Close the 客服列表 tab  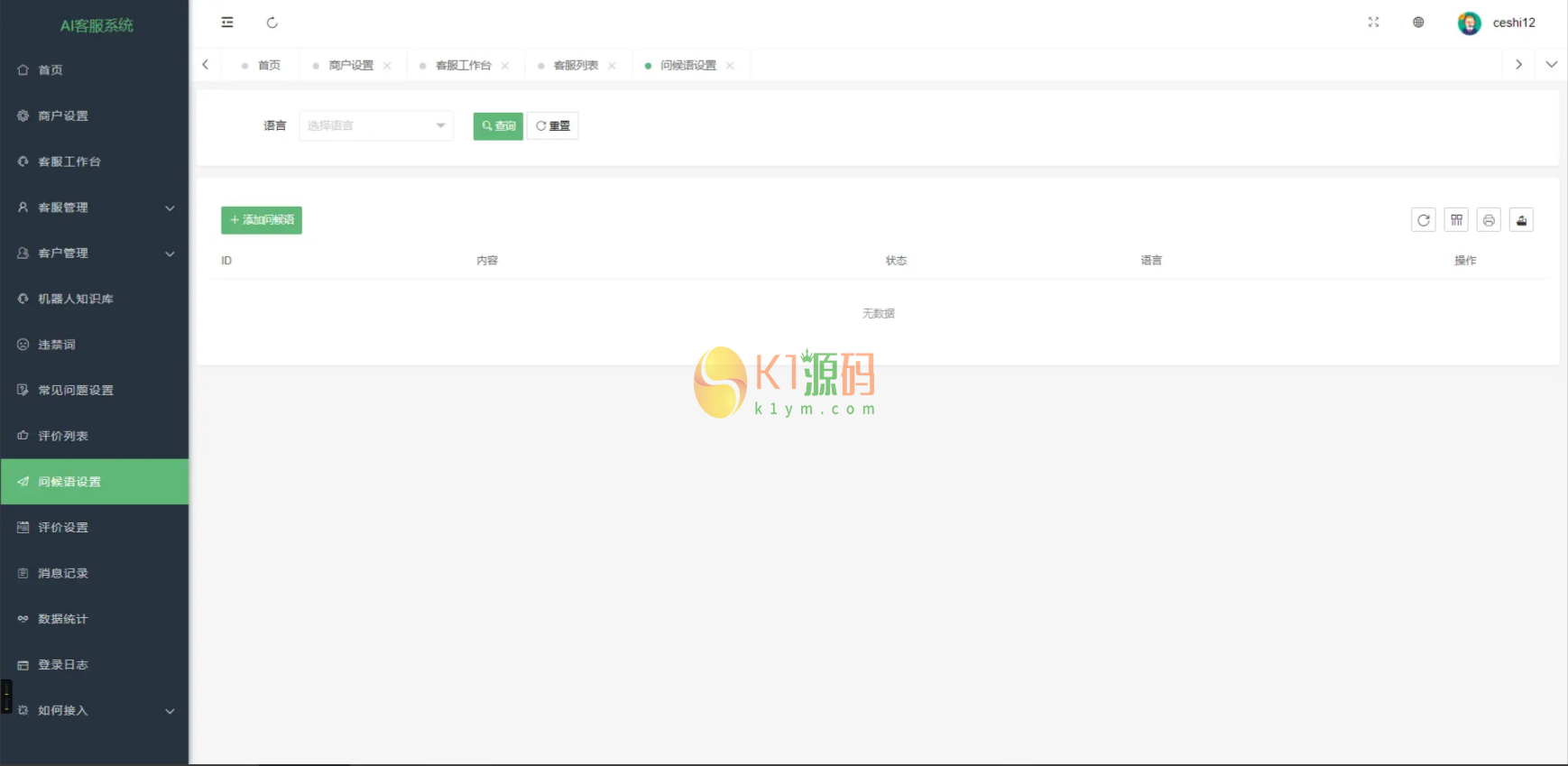click(612, 66)
